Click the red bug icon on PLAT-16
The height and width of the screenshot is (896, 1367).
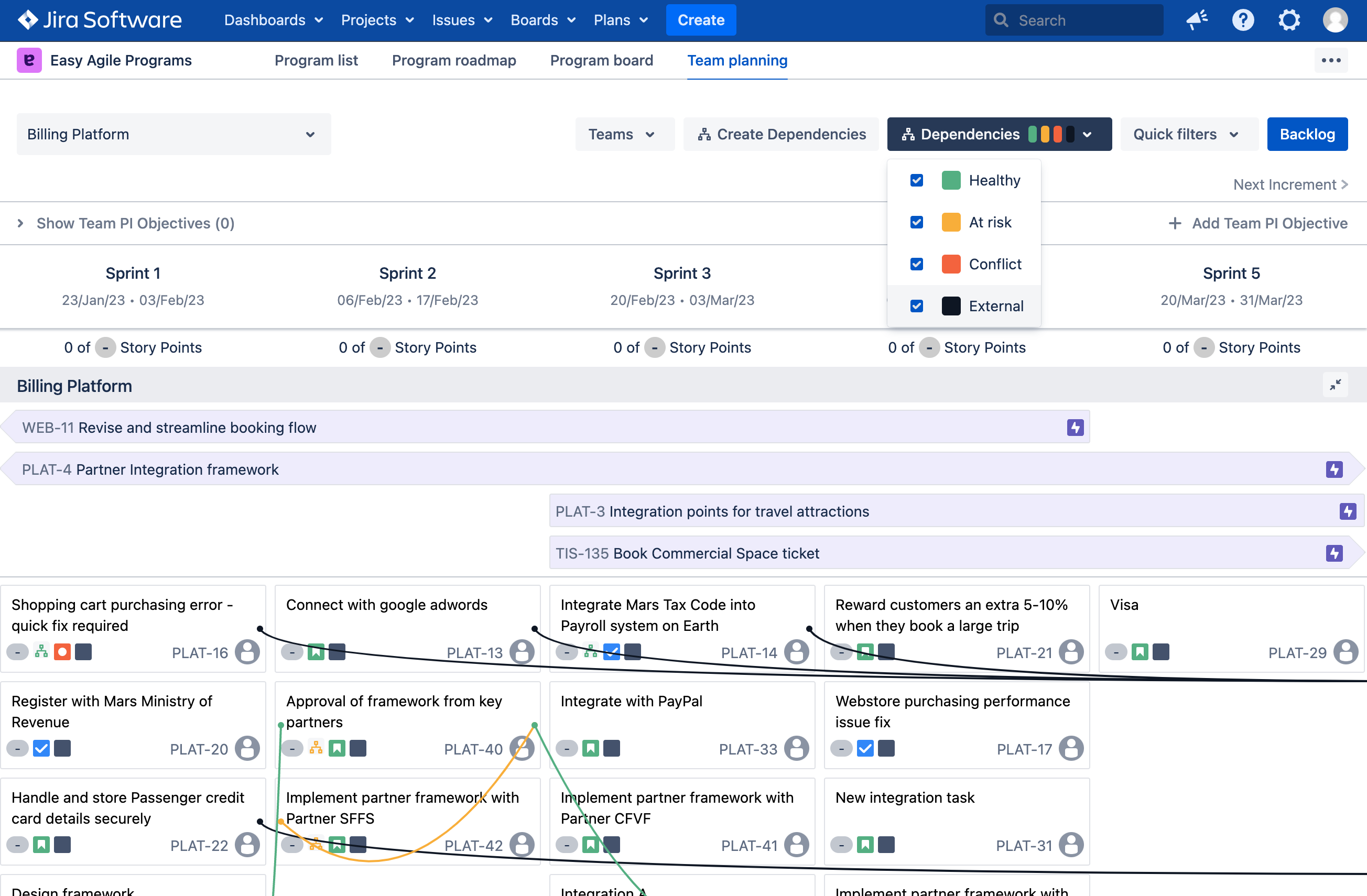[62, 652]
